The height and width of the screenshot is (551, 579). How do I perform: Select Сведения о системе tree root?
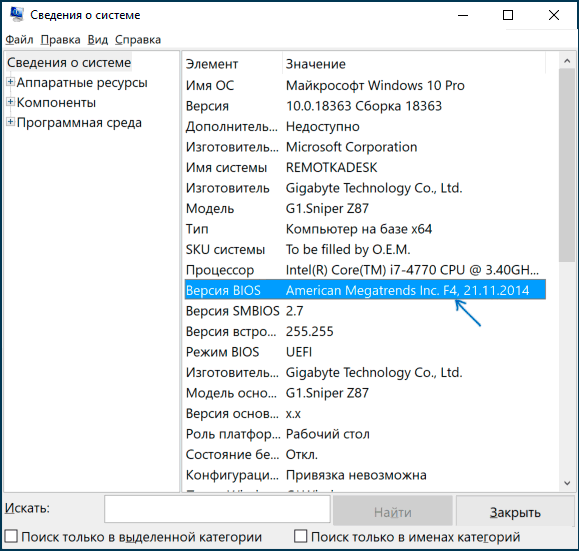tap(69, 62)
